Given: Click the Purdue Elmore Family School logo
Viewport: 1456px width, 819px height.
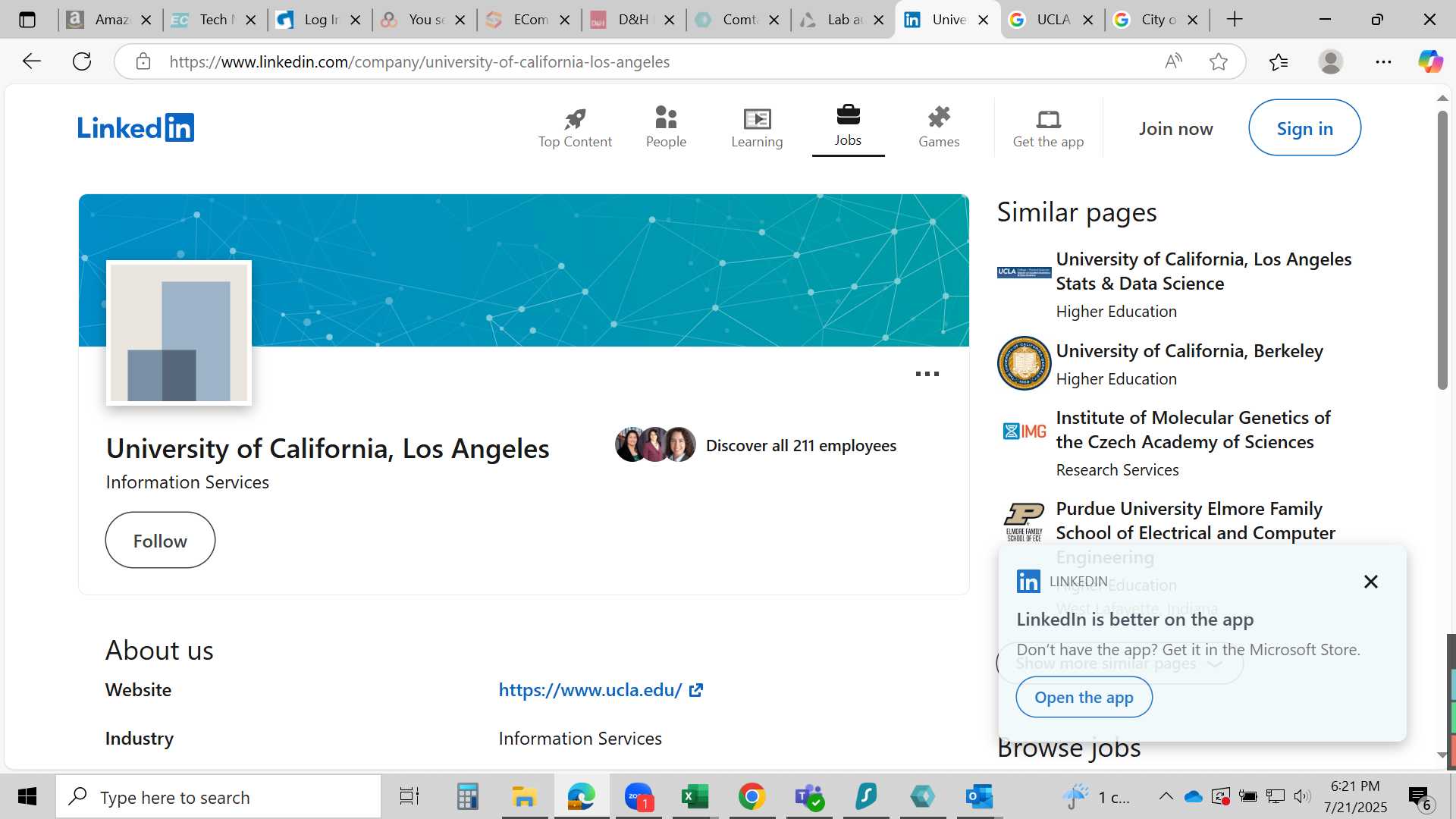Looking at the screenshot, I should click(1024, 522).
